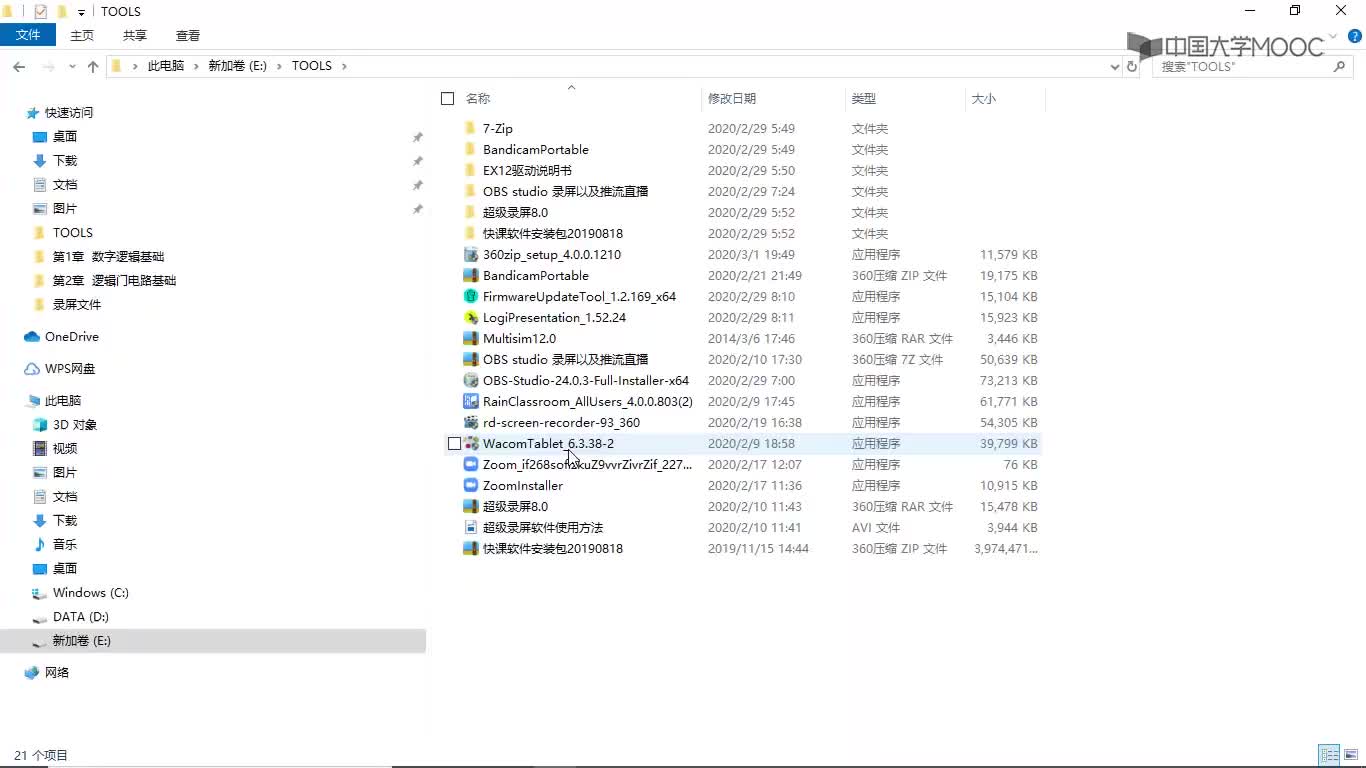Toggle the select-all checkbox in header
This screenshot has height=768, width=1366.
click(448, 98)
